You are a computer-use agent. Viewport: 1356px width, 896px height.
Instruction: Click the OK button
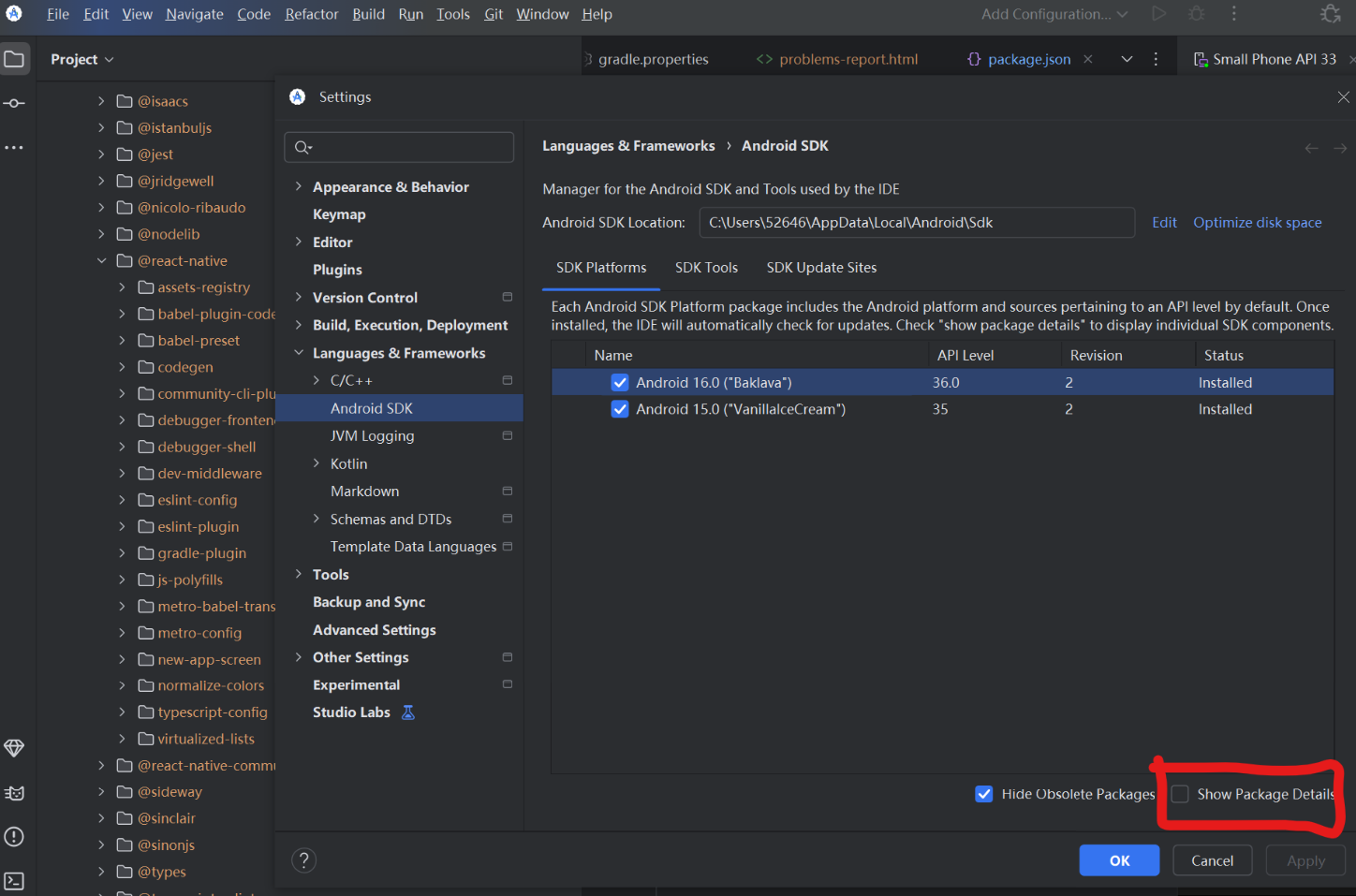coord(1119,860)
